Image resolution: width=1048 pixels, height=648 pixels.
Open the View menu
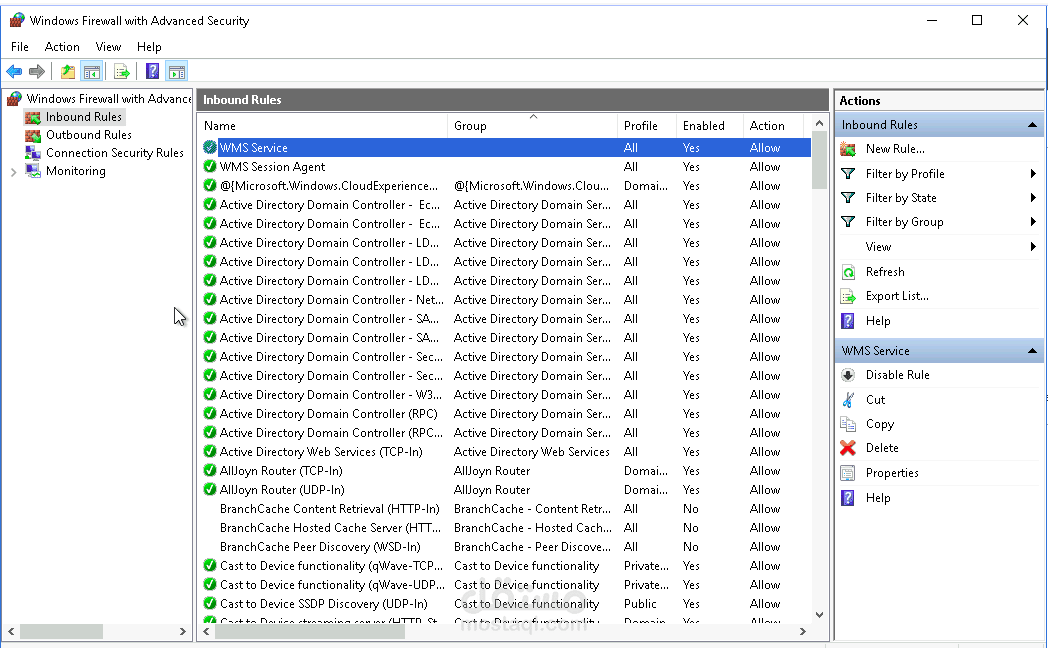108,46
